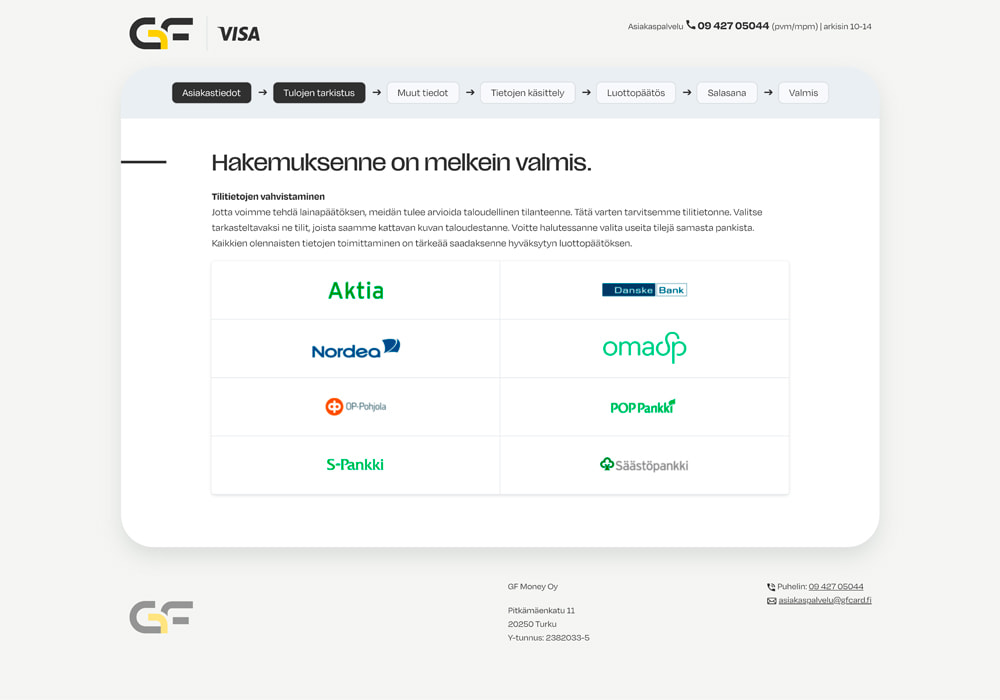
Task: Pick the Nordea bank logo
Action: [x=355, y=349]
